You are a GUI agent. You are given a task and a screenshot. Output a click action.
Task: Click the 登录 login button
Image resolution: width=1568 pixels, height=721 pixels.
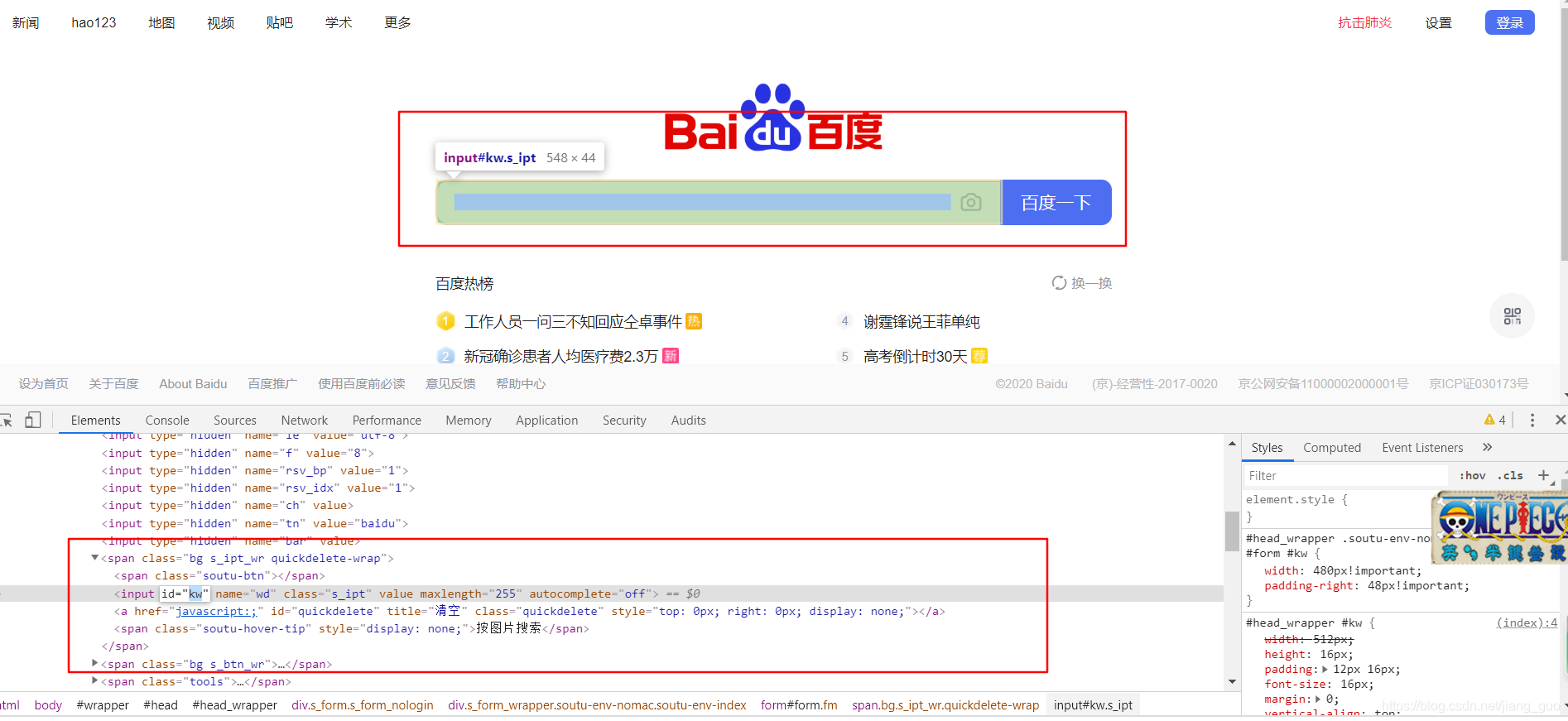(1510, 22)
